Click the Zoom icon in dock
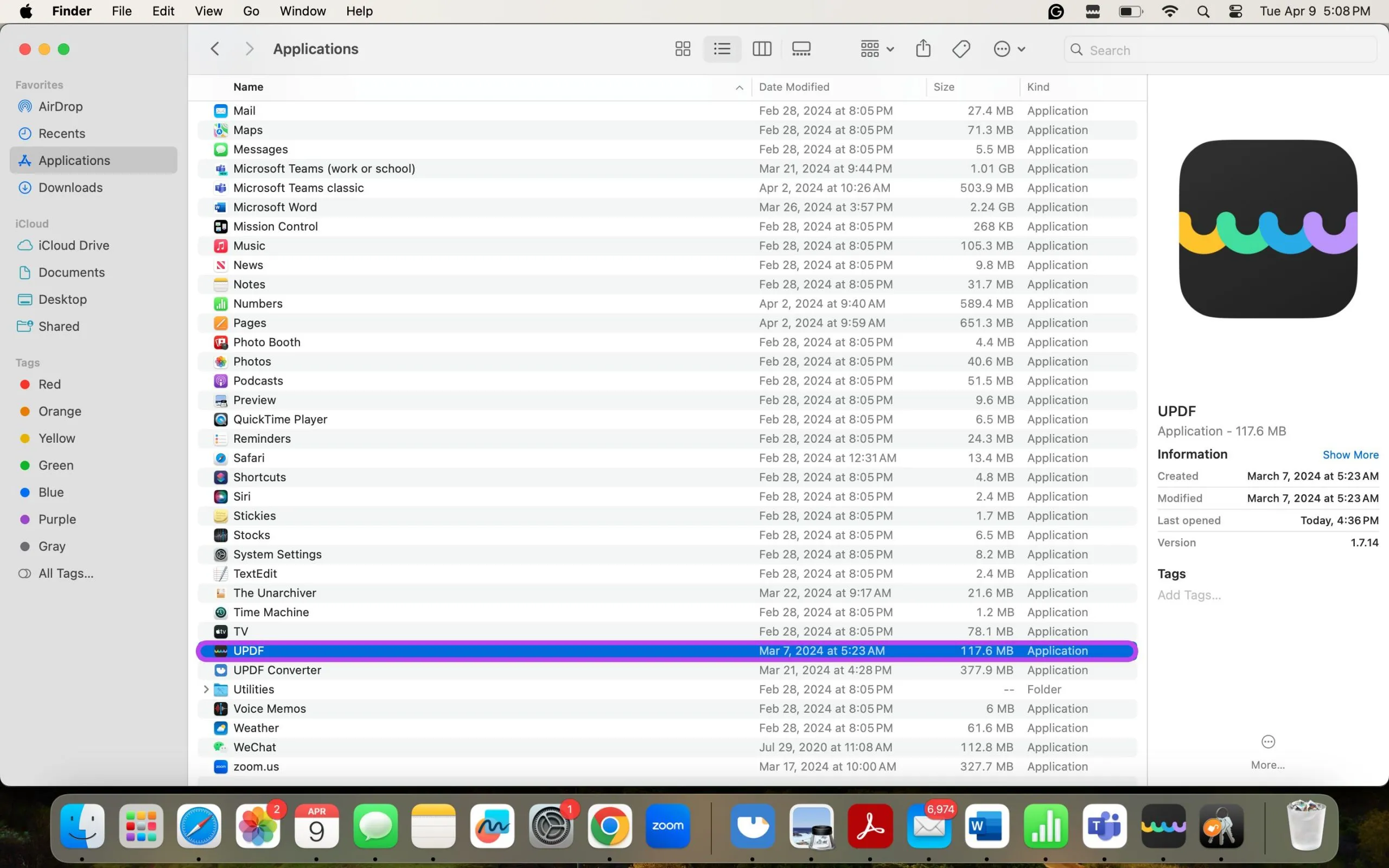 (x=668, y=826)
